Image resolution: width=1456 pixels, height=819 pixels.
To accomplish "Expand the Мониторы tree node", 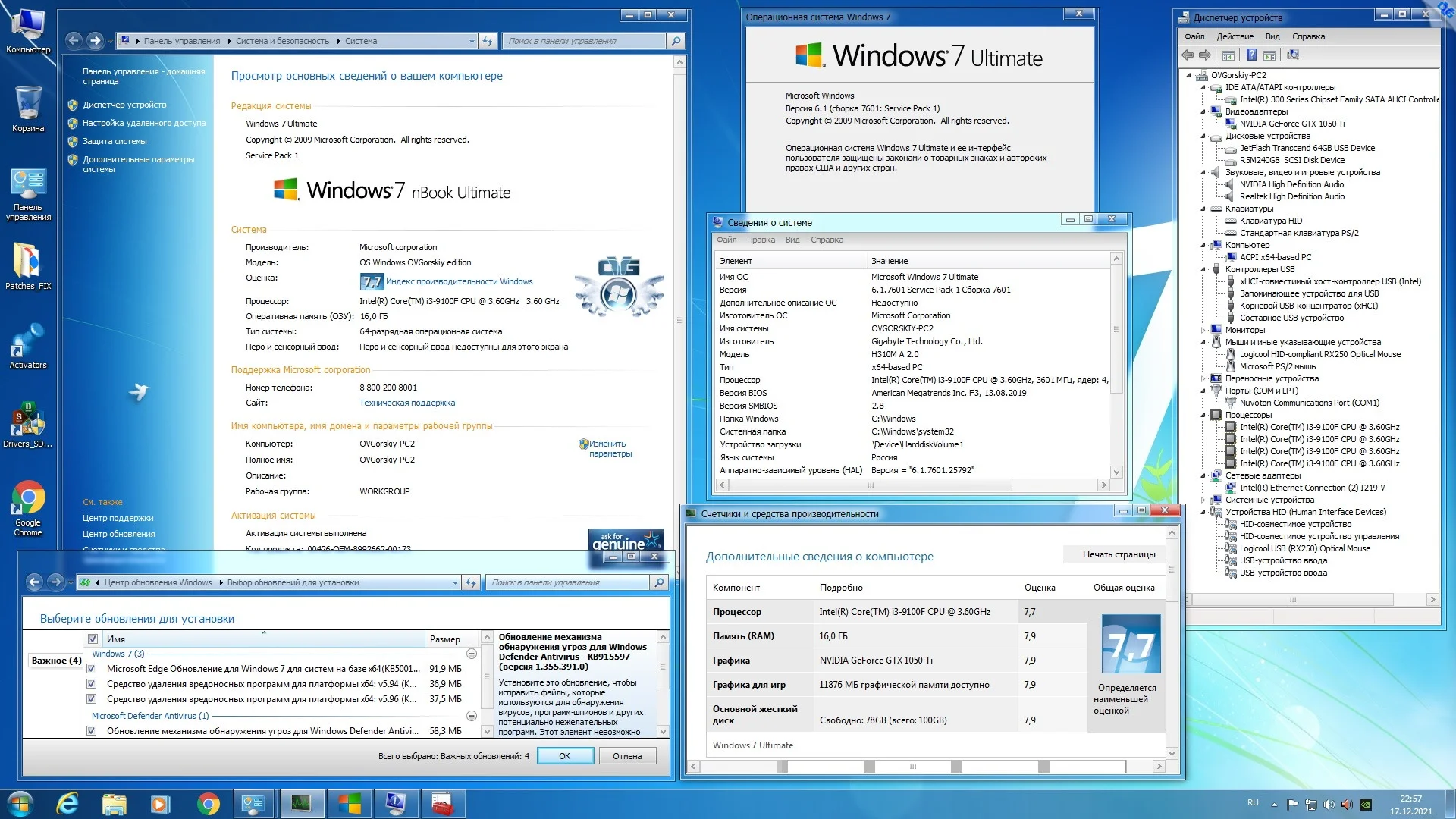I will click(x=1203, y=330).
